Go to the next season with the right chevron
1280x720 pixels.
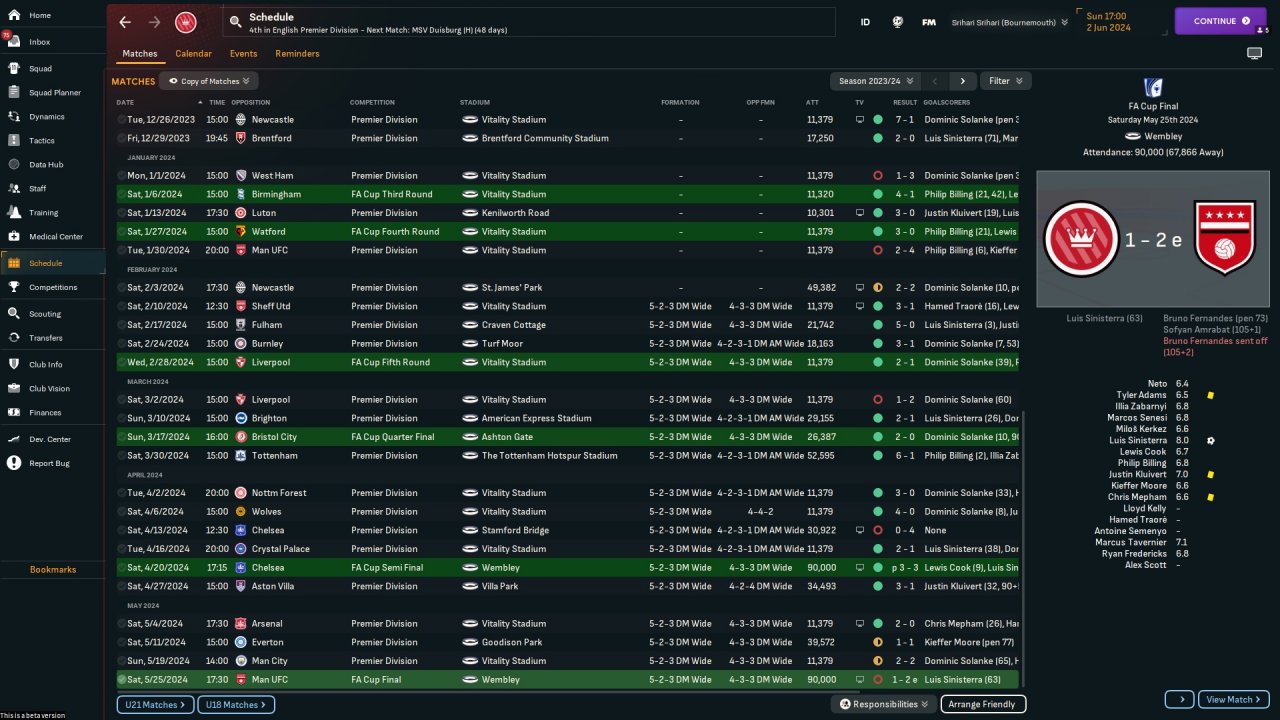point(963,81)
